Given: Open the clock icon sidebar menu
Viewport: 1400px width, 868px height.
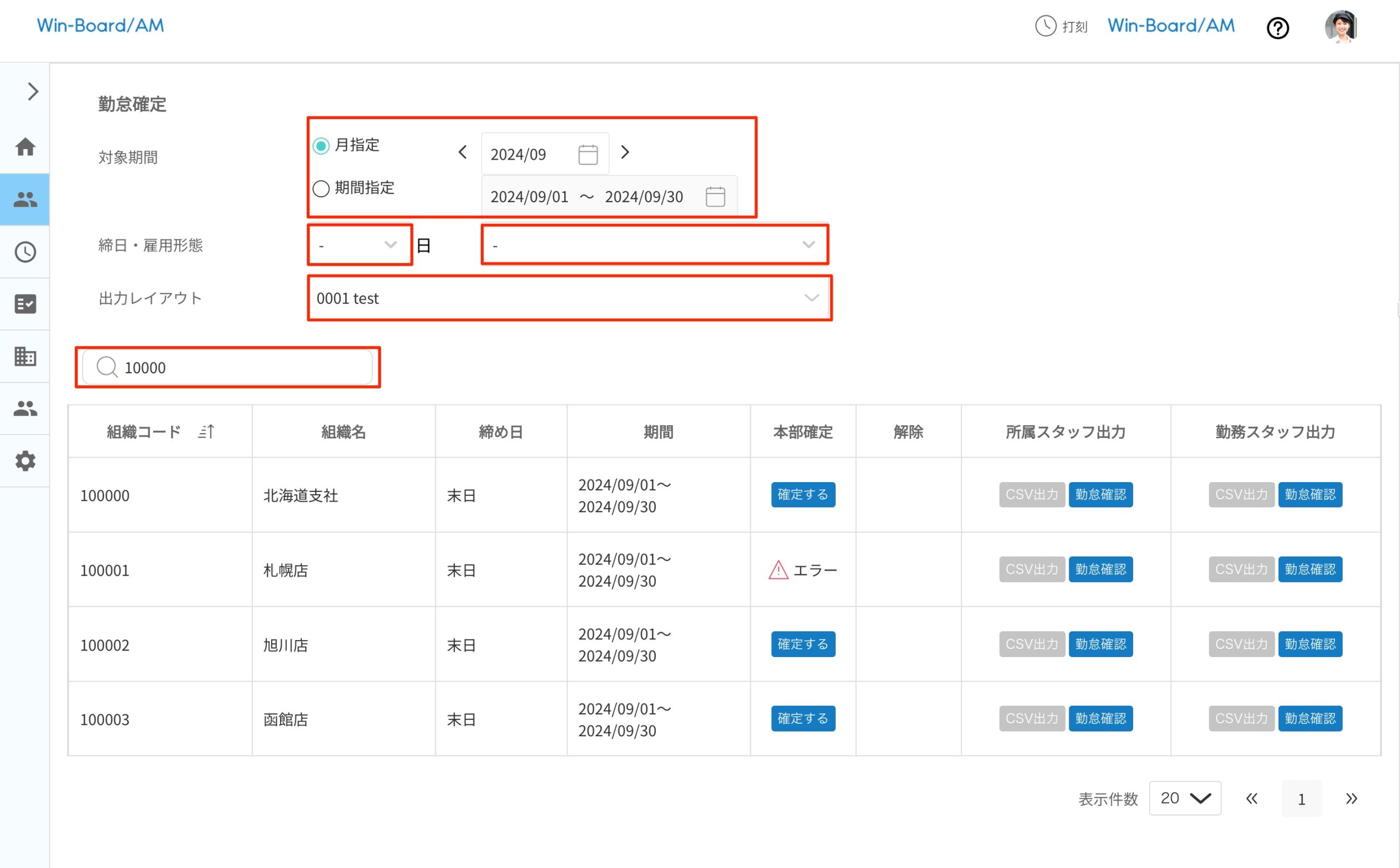Looking at the screenshot, I should [25, 252].
